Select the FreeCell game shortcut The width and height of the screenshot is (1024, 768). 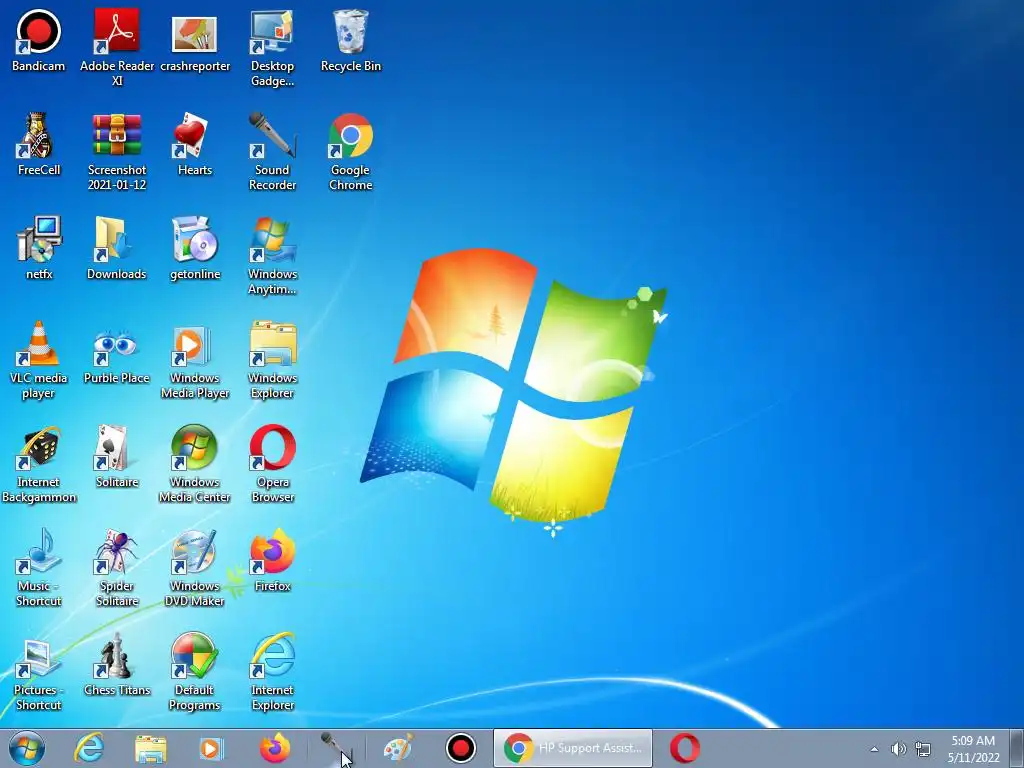pos(39,144)
